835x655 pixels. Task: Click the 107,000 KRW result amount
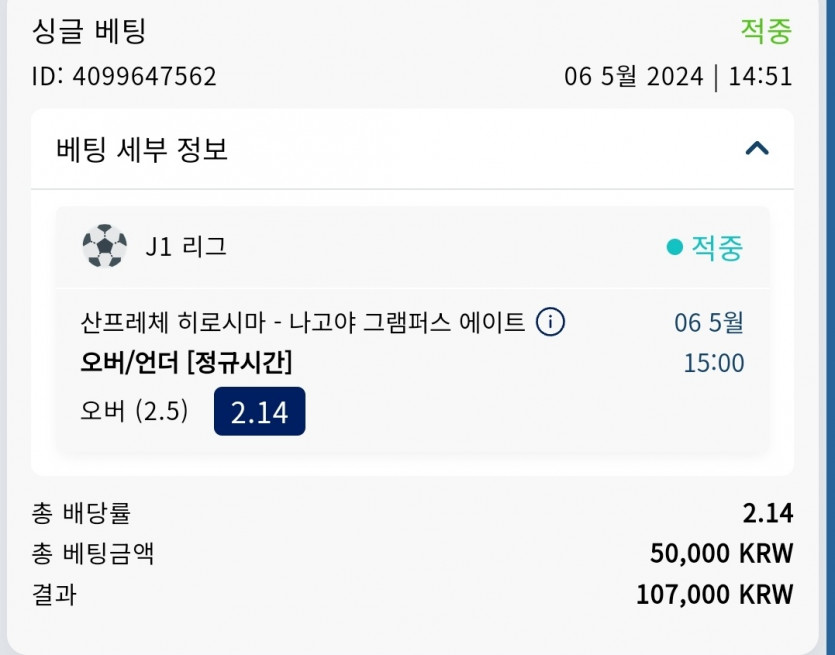[x=715, y=594]
